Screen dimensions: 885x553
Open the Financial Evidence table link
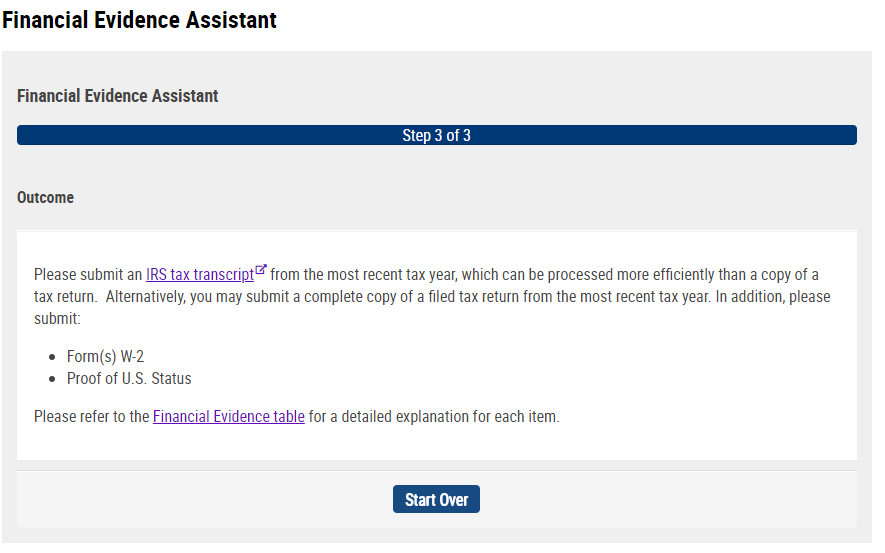229,417
